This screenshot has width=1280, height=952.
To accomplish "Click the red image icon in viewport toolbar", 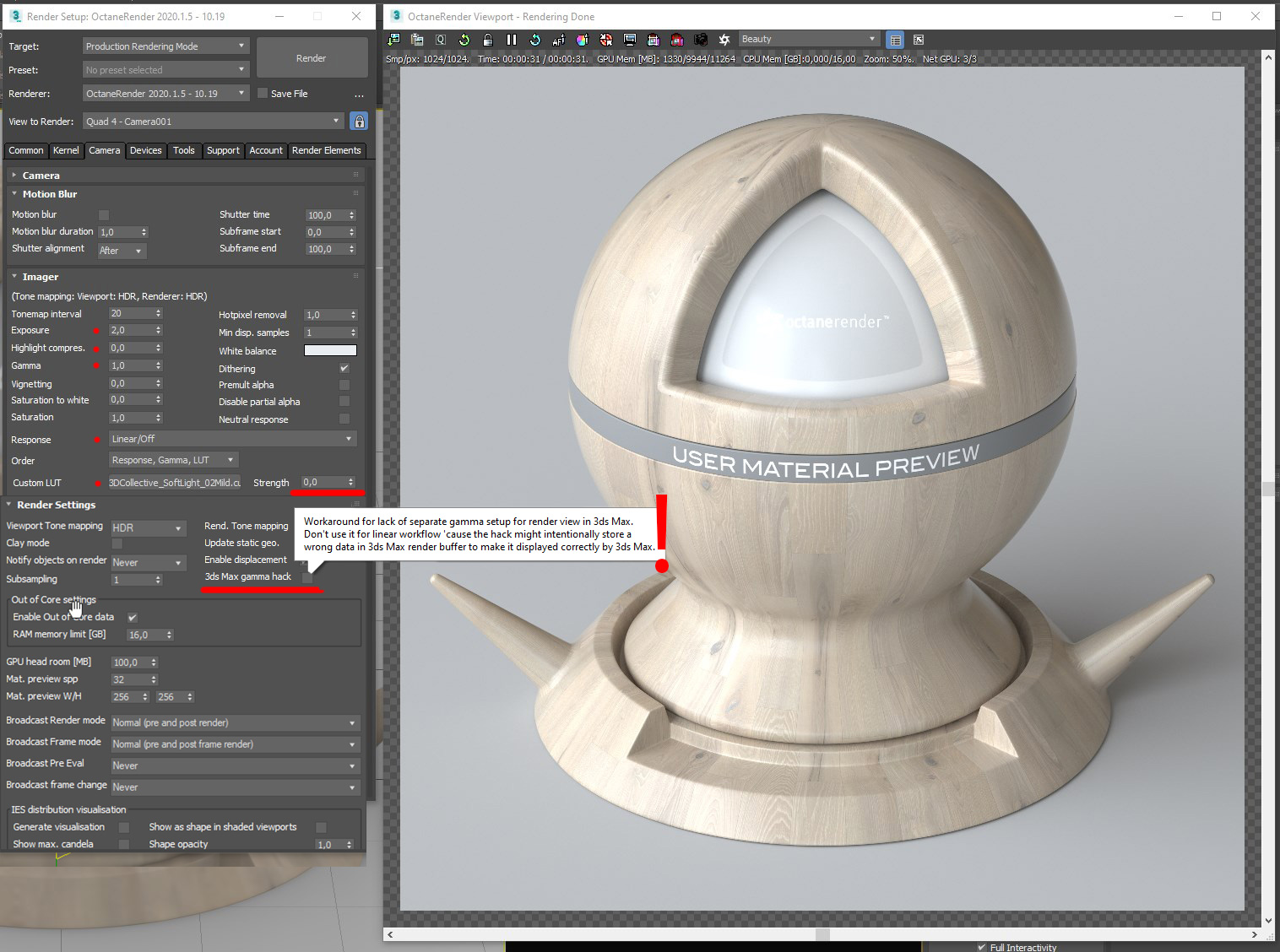I will pos(677,40).
